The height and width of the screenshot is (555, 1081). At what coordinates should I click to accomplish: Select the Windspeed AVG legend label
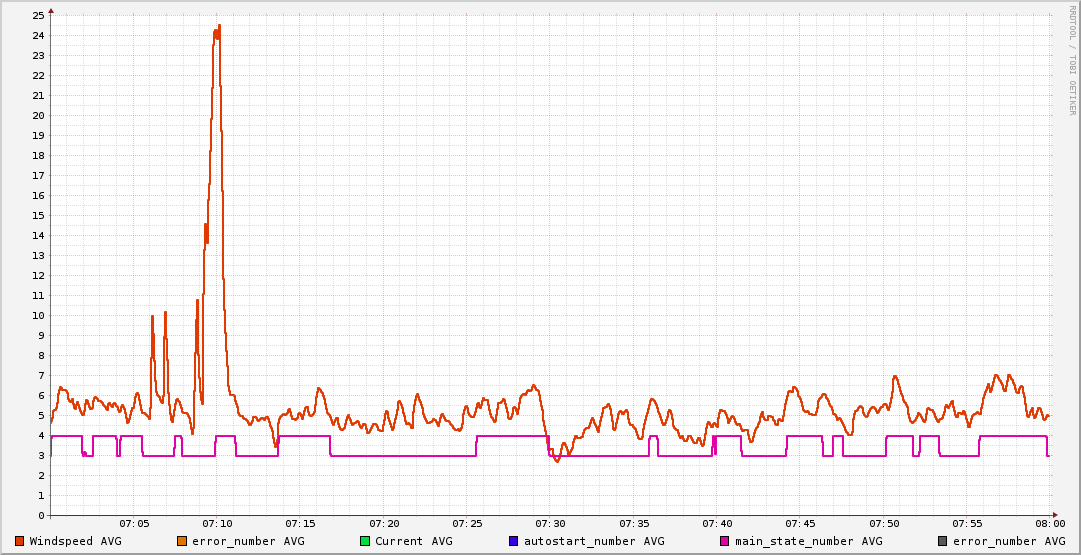click(x=75, y=541)
